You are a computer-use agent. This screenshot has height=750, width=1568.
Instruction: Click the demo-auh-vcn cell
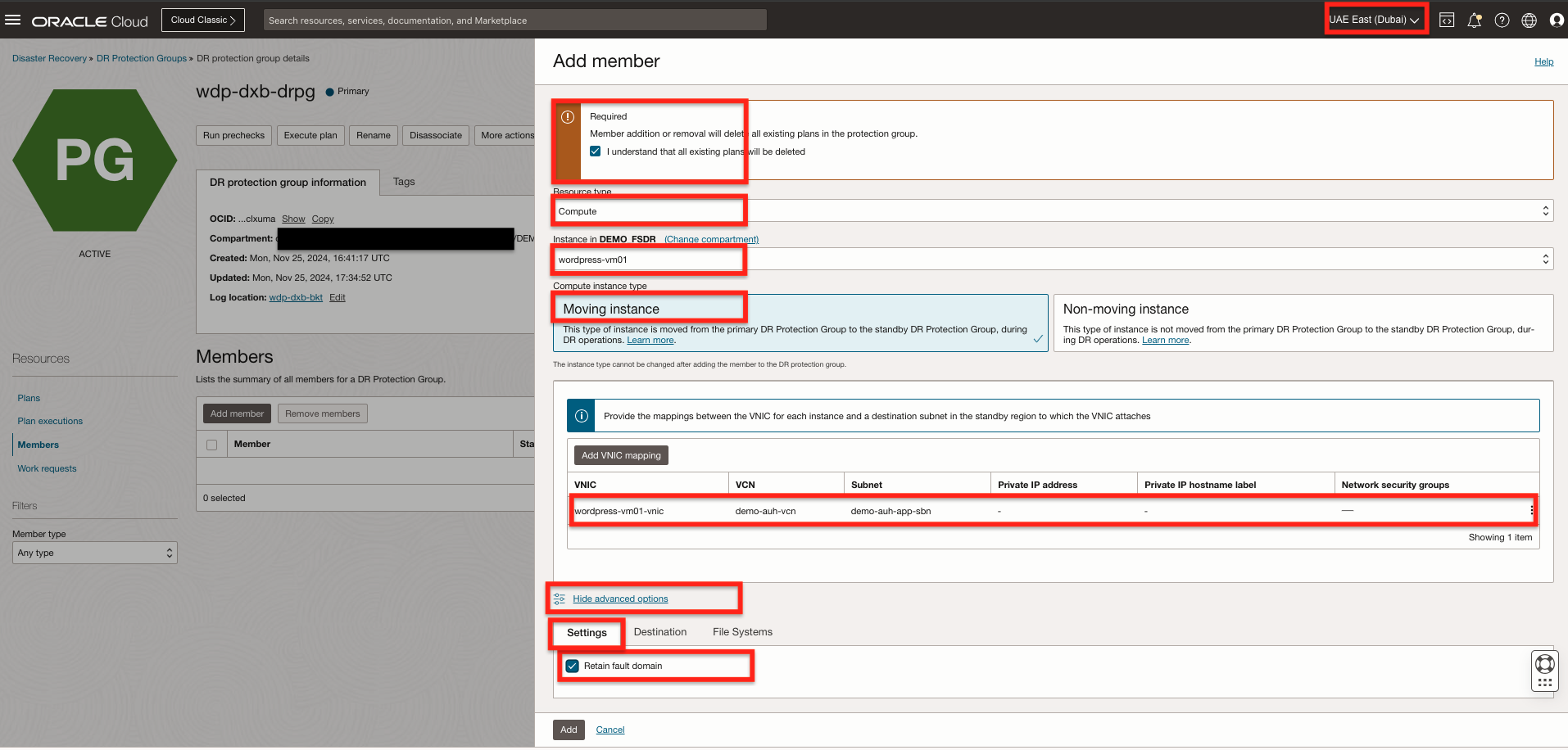click(x=765, y=511)
